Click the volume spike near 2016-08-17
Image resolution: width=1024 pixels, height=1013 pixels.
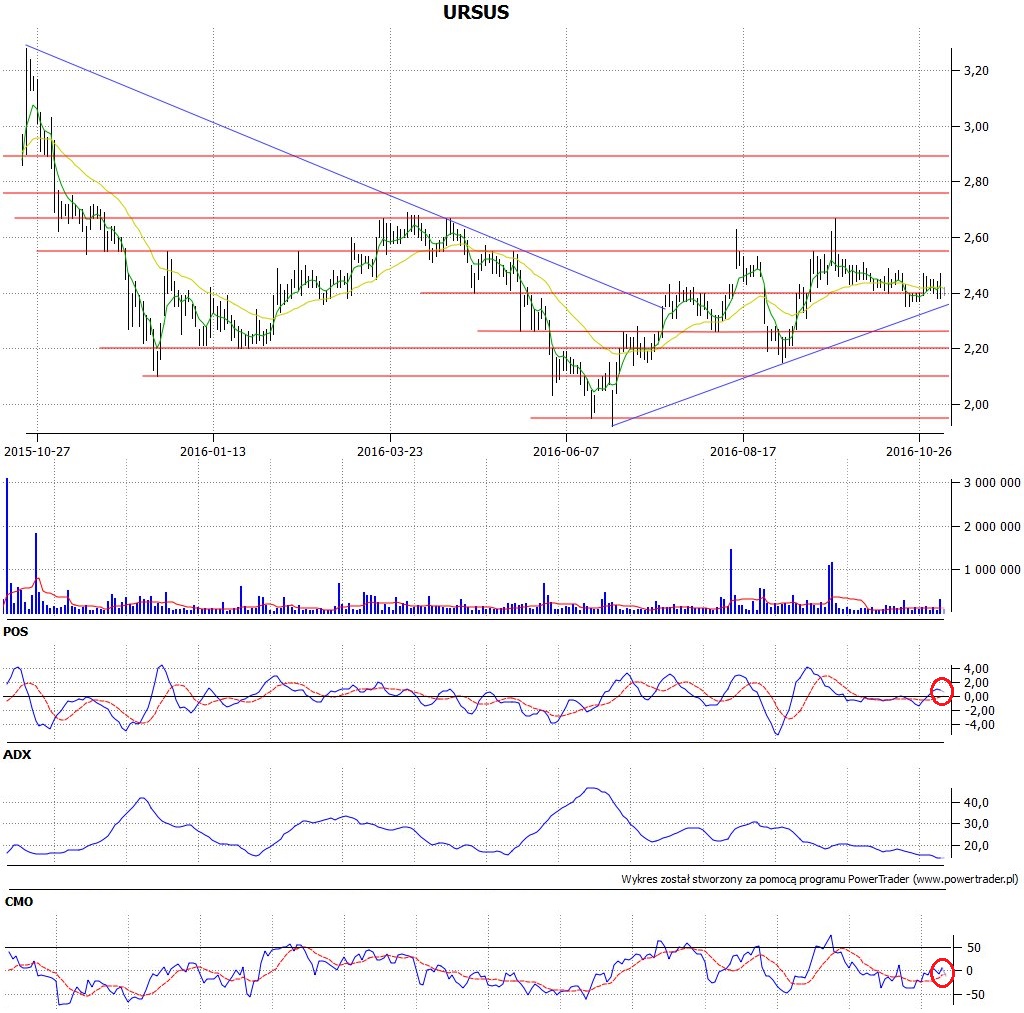[731, 581]
